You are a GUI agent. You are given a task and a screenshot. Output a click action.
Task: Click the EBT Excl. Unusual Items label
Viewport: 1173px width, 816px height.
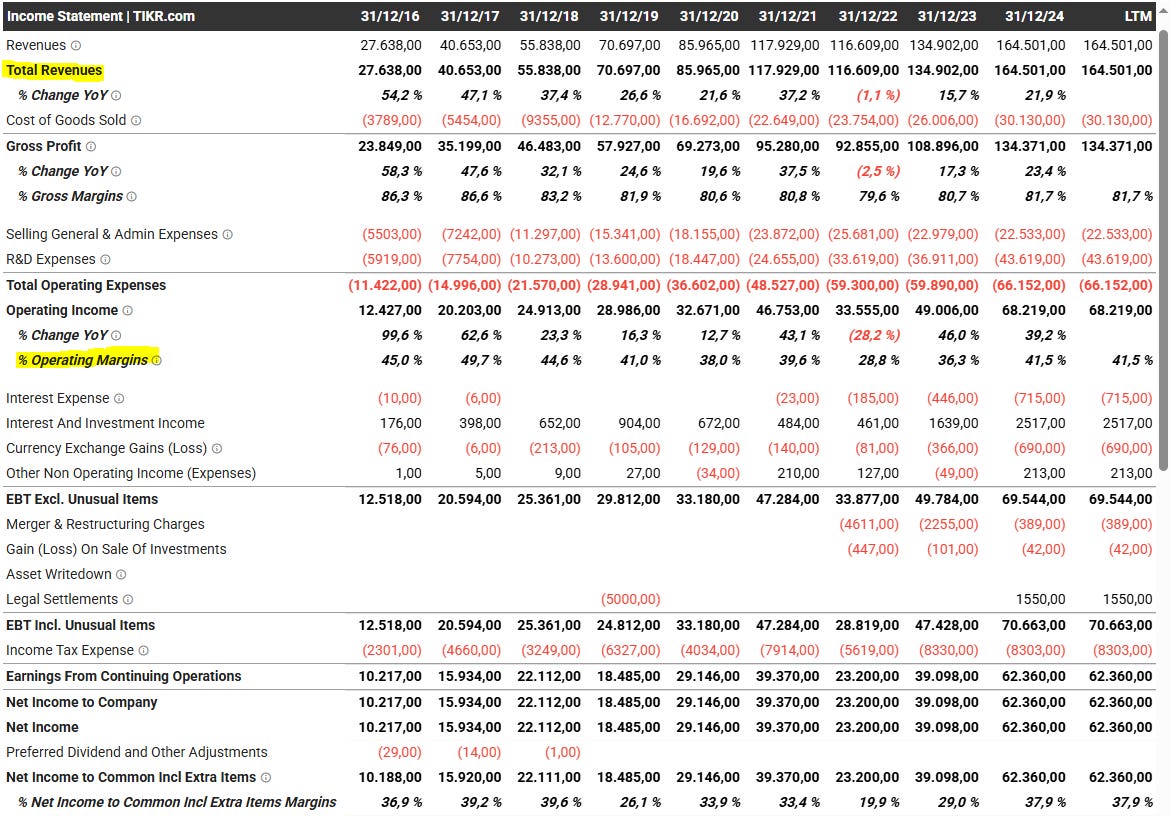[82, 499]
